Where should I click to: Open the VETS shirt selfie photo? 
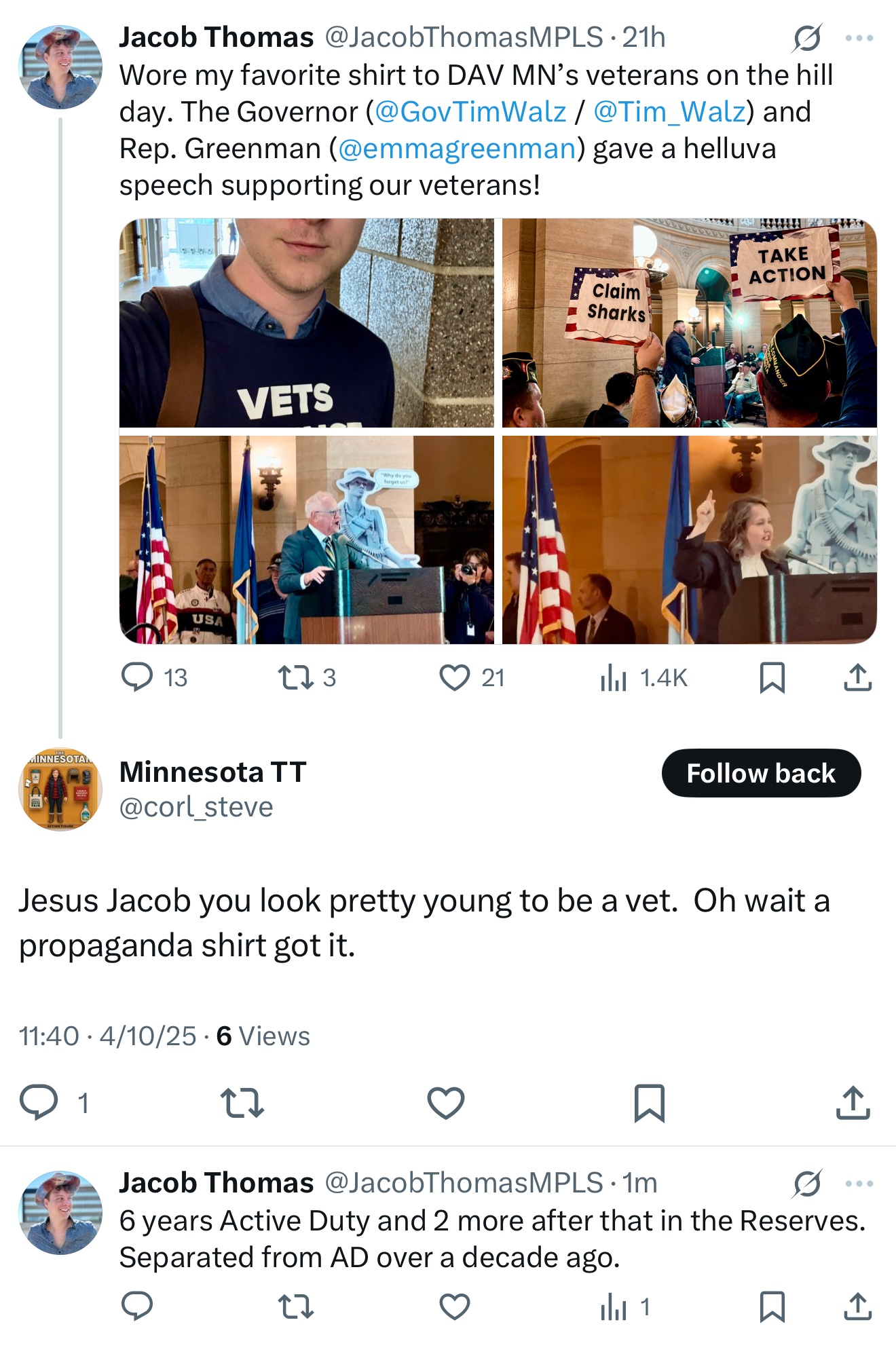coord(307,323)
